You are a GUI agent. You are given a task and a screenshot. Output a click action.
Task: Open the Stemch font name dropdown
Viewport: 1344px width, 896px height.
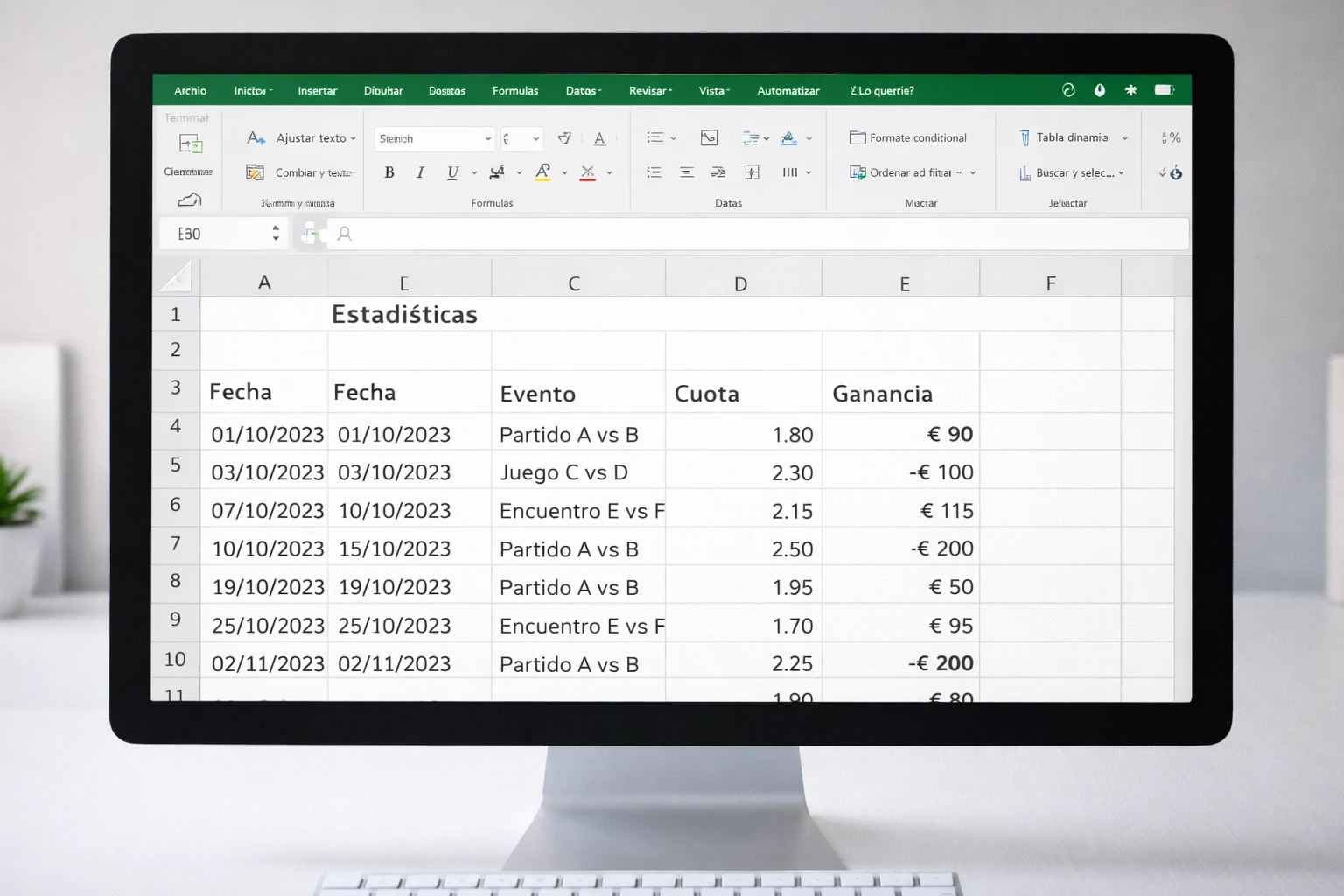487,139
